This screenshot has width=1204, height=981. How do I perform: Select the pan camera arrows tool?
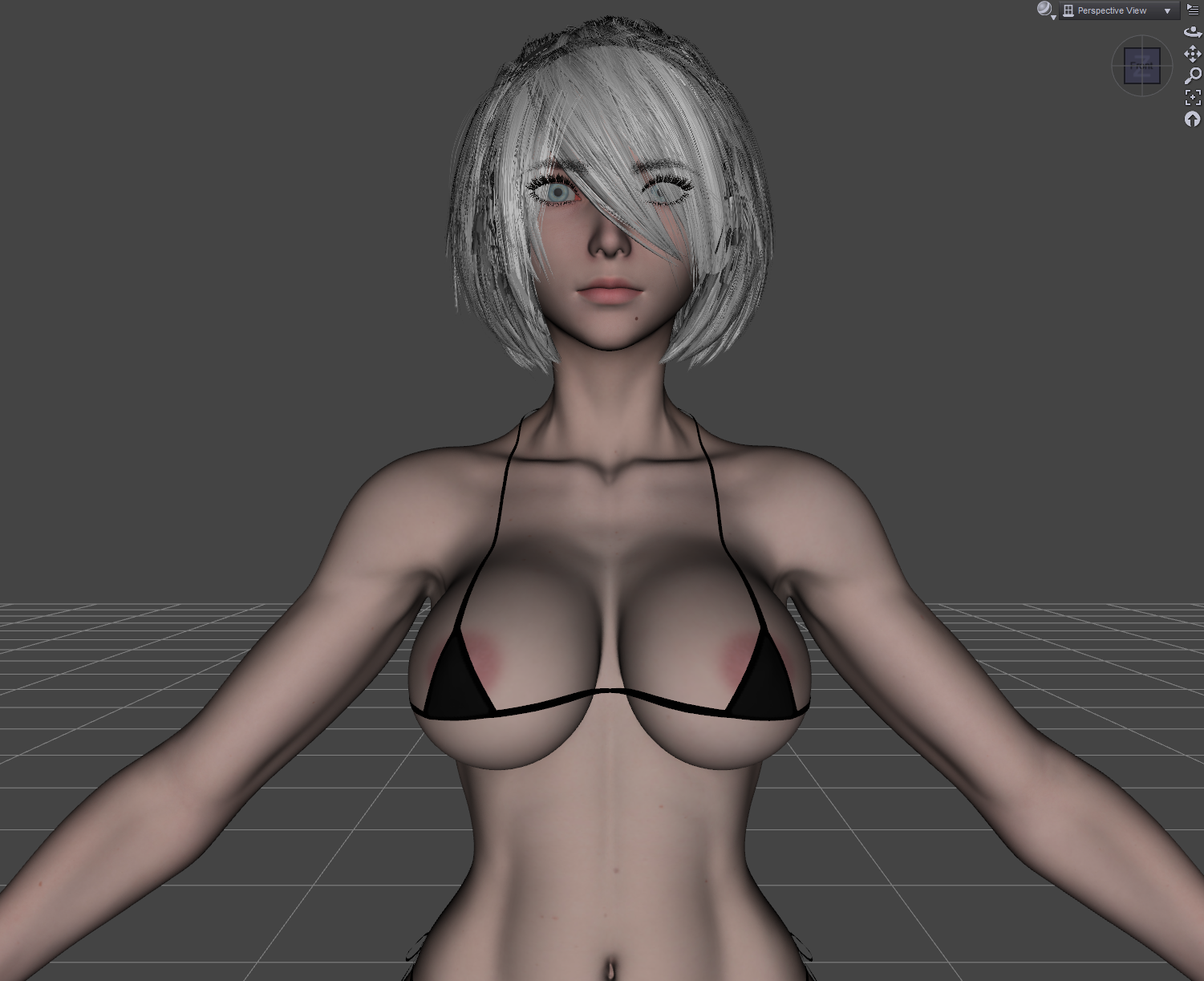coord(1193,54)
